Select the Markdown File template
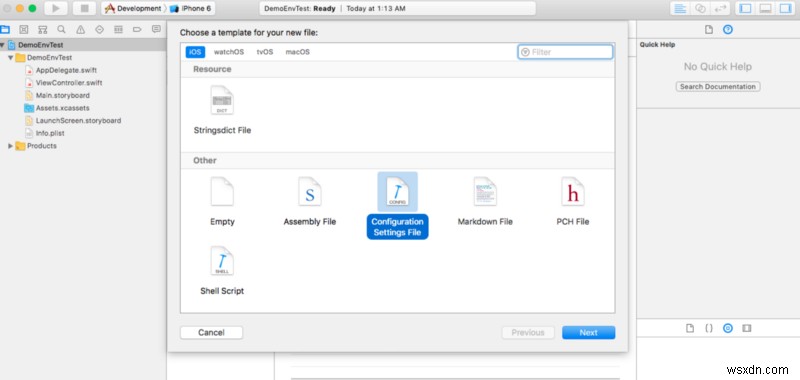 pos(485,202)
